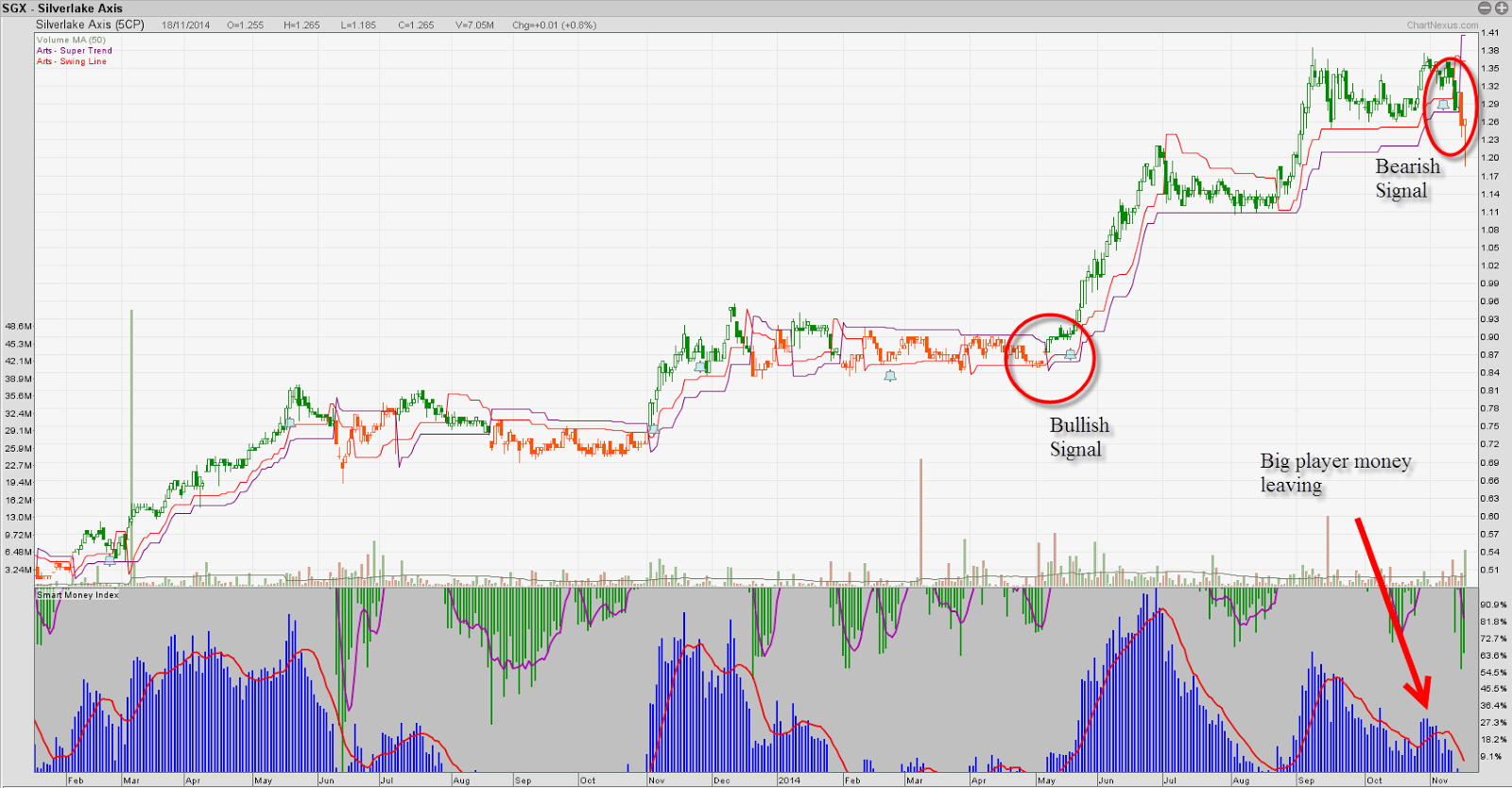The height and width of the screenshot is (788, 1512).
Task: Click the "48.6M" volume axis label
Action: pos(19,326)
